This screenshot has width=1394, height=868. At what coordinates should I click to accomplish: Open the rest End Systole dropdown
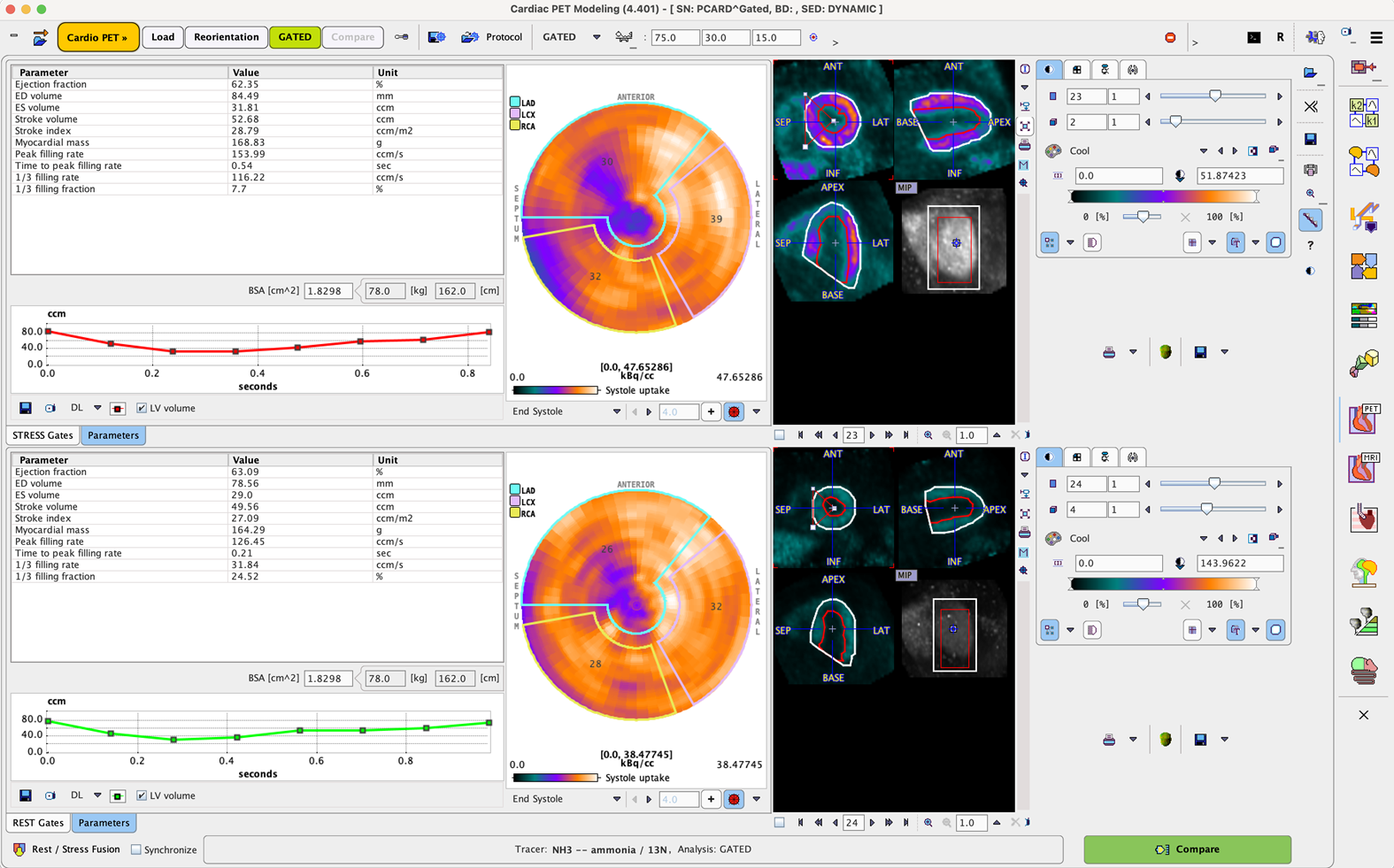pyautogui.click(x=617, y=799)
